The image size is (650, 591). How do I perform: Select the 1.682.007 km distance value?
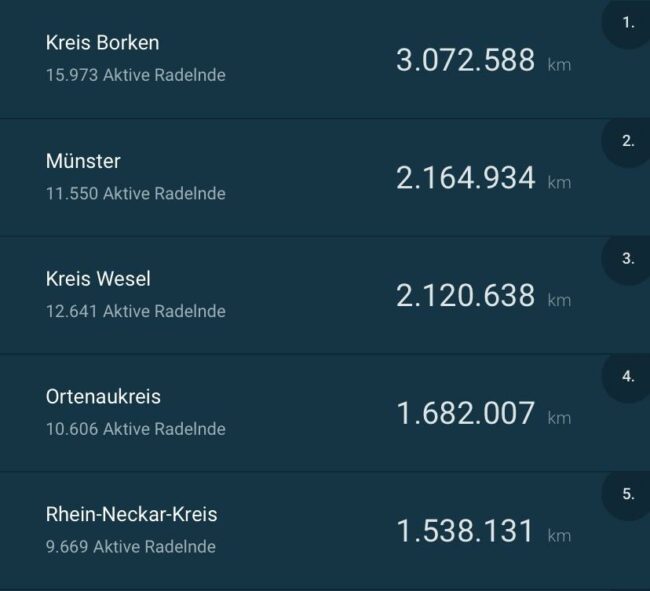(x=466, y=414)
